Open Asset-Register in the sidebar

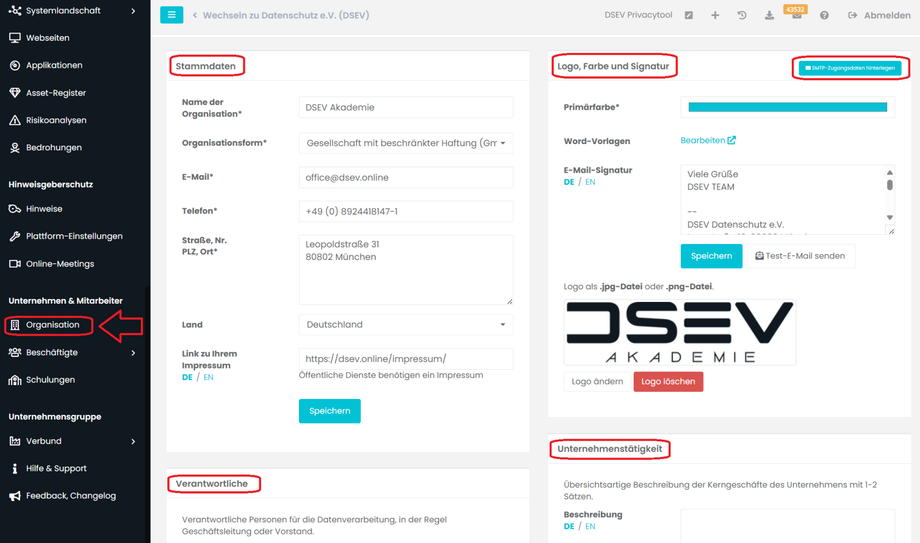point(56,93)
